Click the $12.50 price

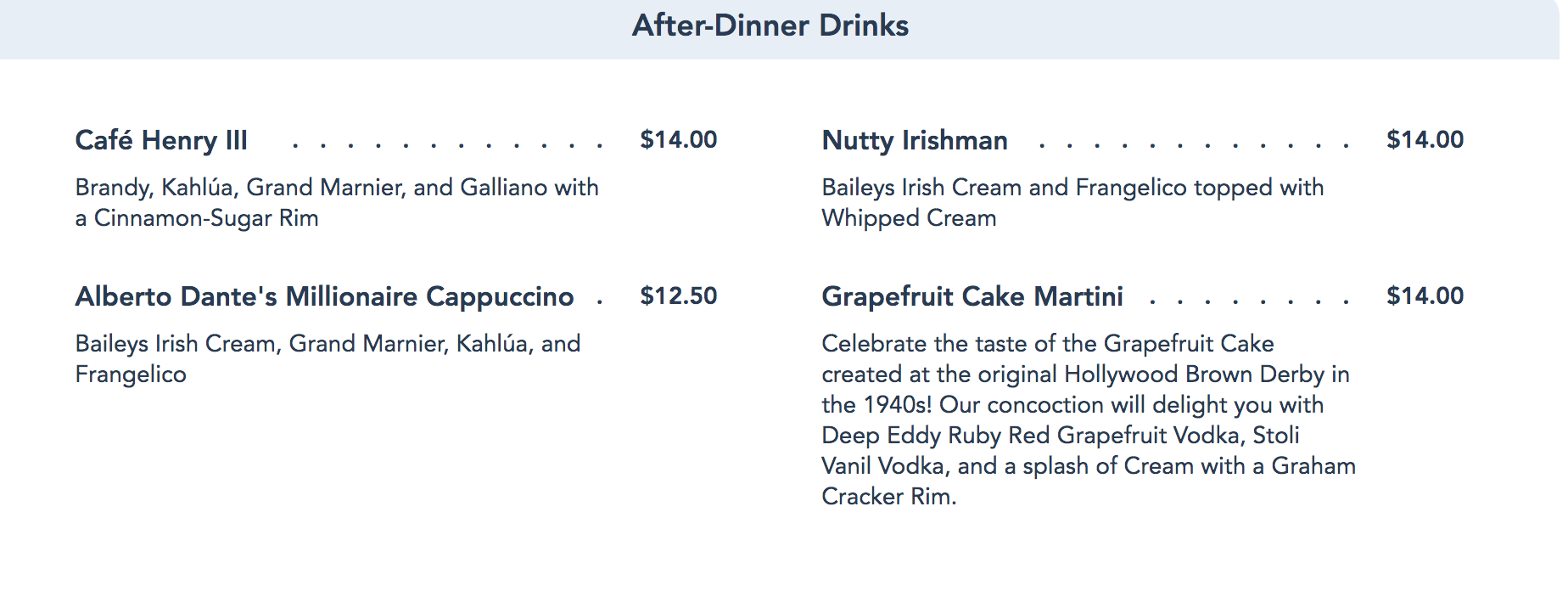tap(678, 296)
